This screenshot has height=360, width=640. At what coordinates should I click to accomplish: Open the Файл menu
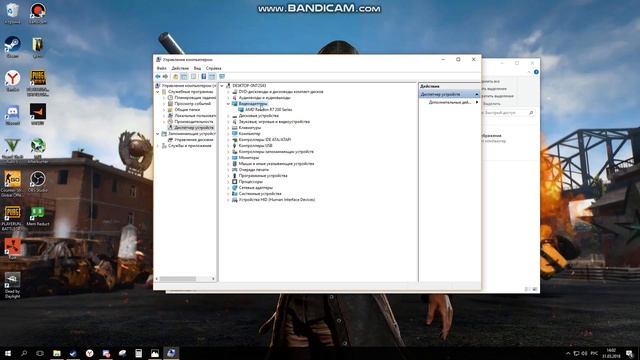coord(161,68)
